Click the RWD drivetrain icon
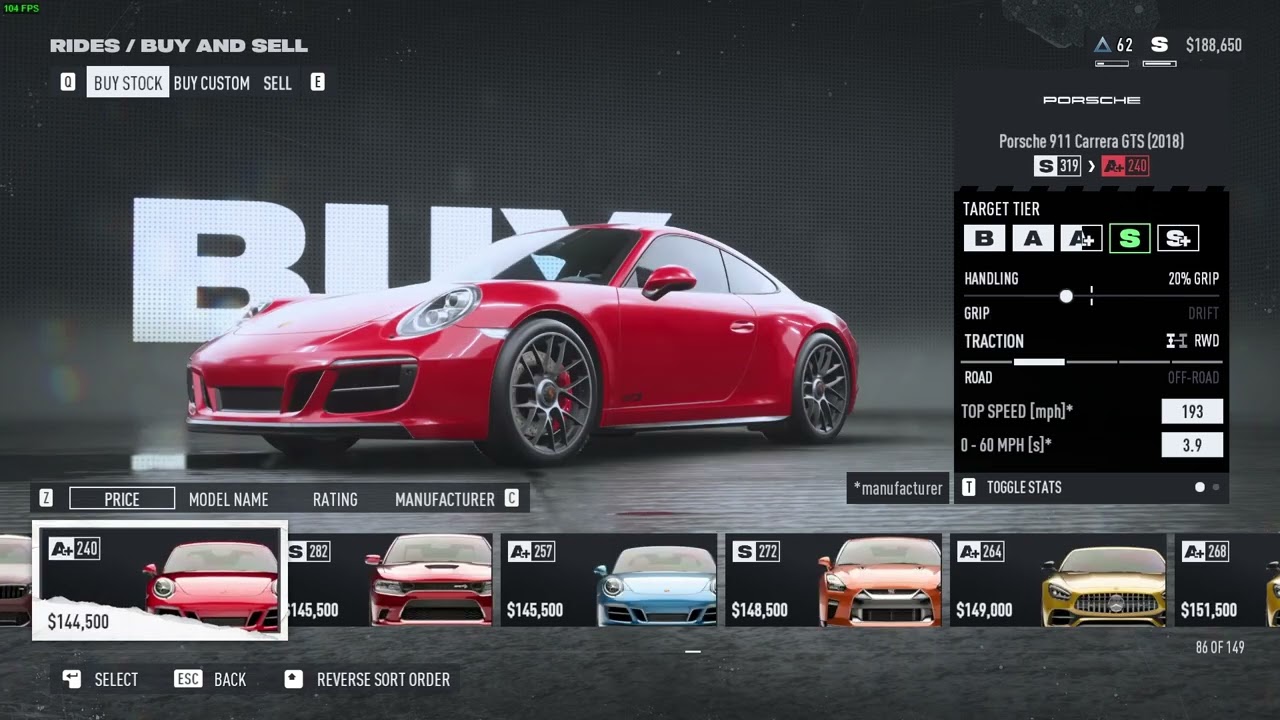Image resolution: width=1280 pixels, height=720 pixels. coord(1177,341)
